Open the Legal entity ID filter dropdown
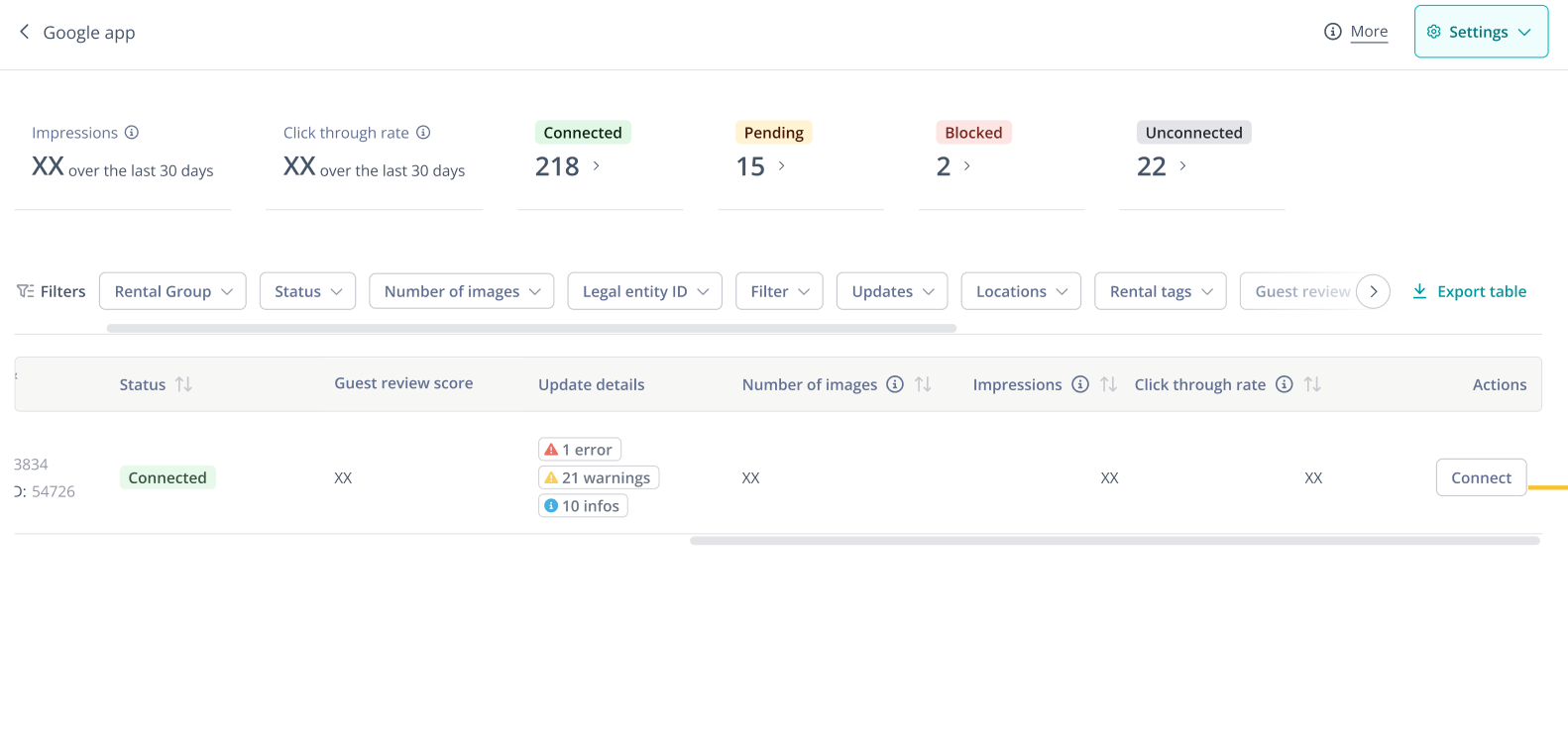Image resolution: width=1568 pixels, height=733 pixels. [x=644, y=291]
